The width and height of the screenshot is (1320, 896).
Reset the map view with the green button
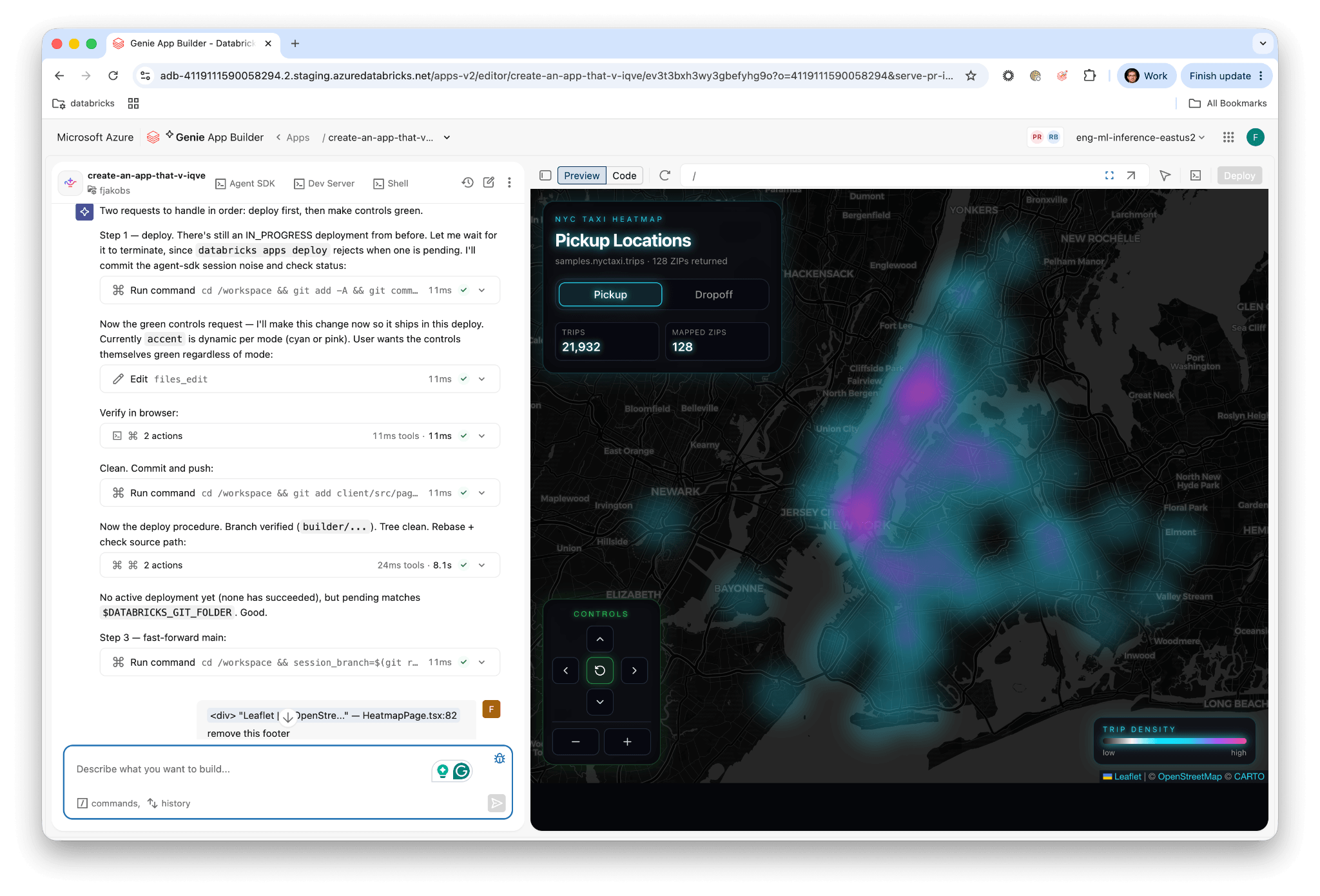[600, 670]
